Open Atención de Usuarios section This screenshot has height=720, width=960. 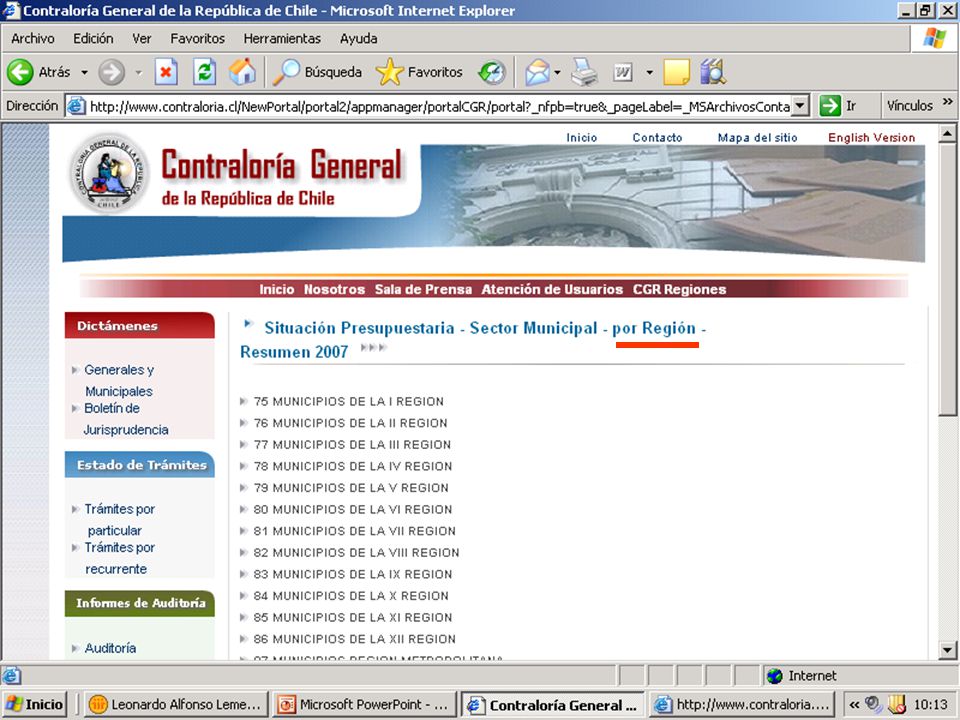(552, 290)
